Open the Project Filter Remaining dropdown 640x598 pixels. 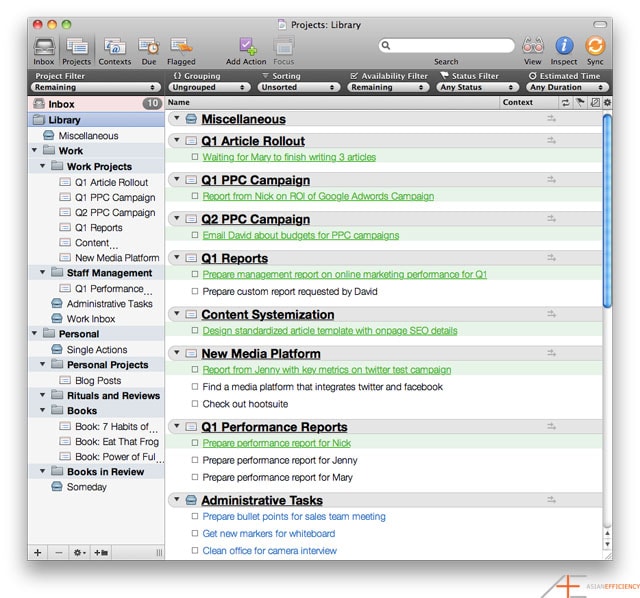(x=95, y=87)
